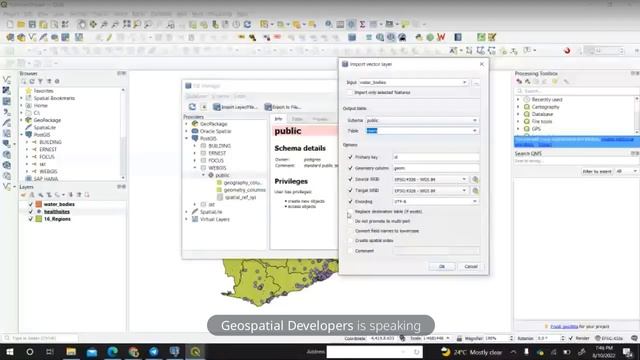Open Microsoft Edge from the taskbar
640x360 pixels.
(x=113, y=351)
